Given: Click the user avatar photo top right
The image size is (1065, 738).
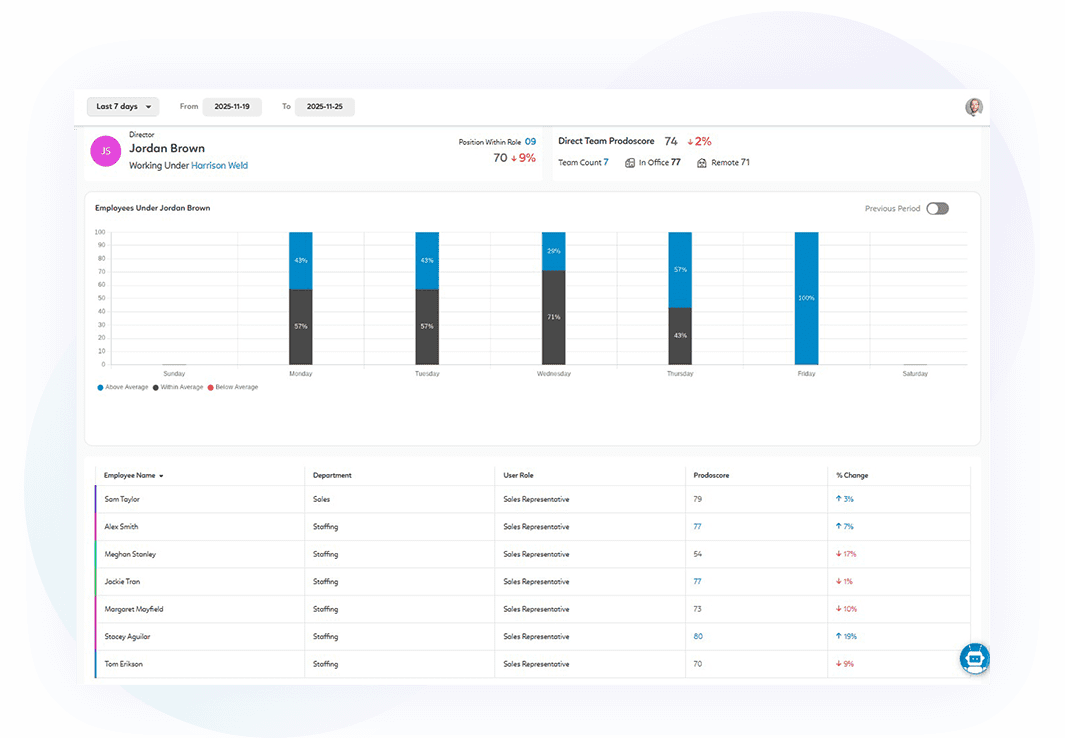Looking at the screenshot, I should [973, 106].
